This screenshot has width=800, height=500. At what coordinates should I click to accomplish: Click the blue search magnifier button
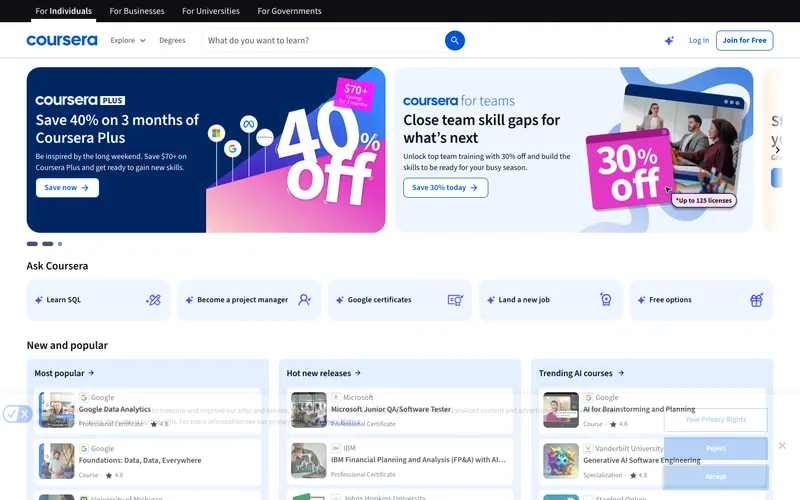click(x=455, y=40)
